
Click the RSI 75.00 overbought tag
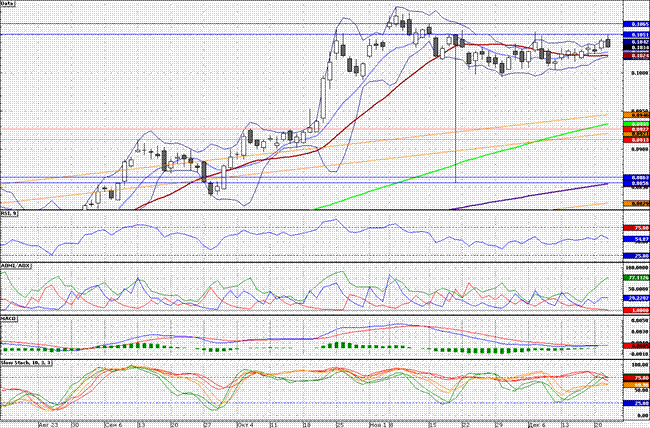[636, 228]
